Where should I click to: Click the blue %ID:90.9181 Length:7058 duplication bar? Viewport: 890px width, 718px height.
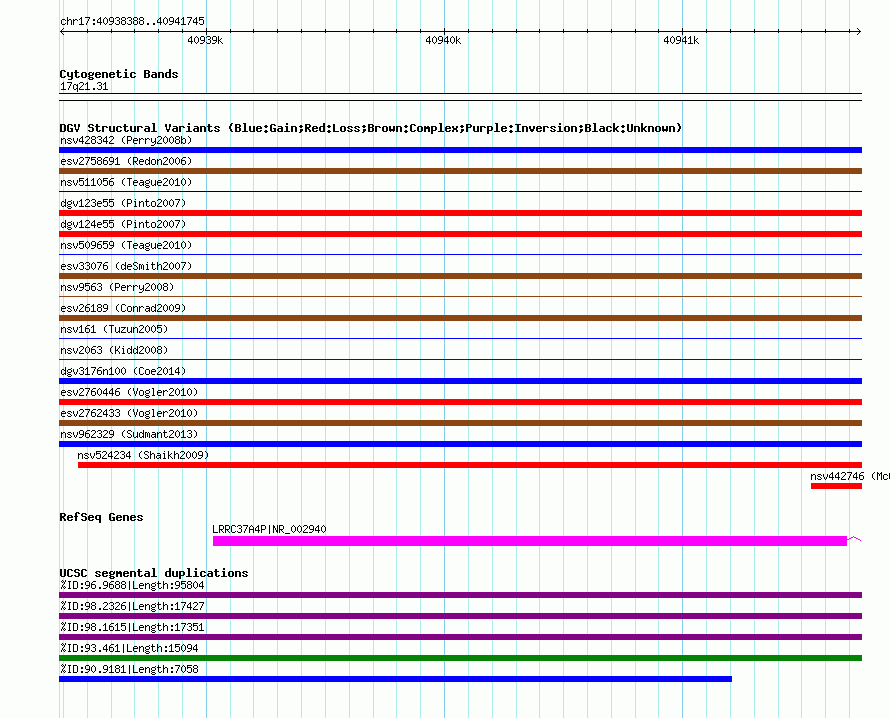click(396, 679)
